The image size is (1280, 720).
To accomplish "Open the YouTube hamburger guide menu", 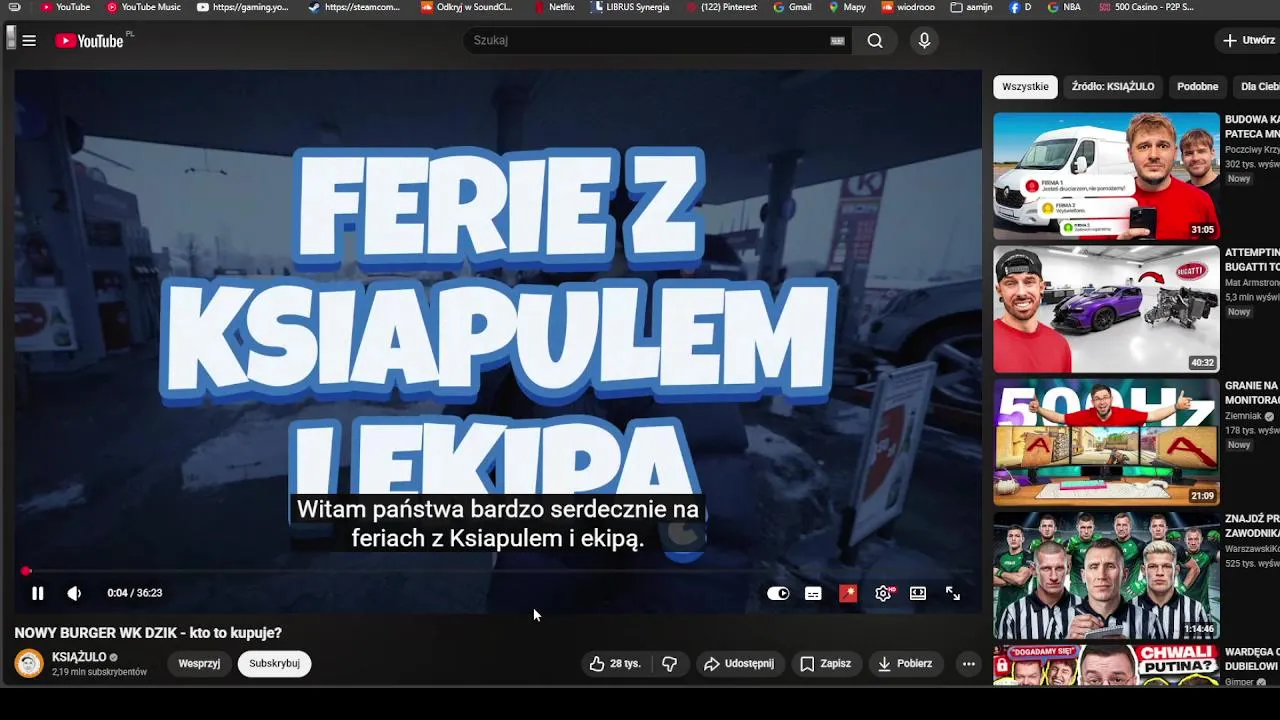I will coord(29,41).
